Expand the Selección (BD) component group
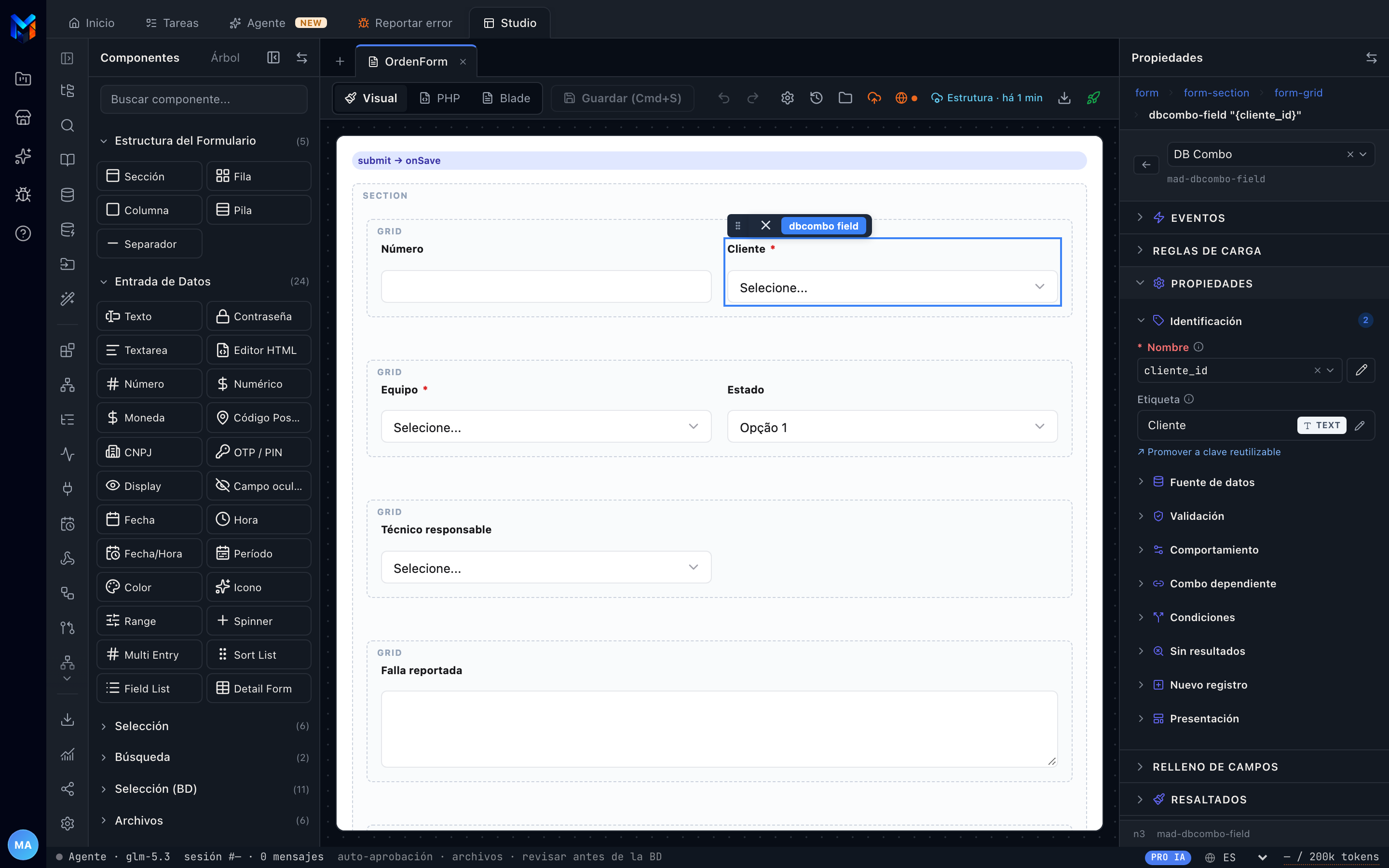Image resolution: width=1389 pixels, height=868 pixels. coord(156,789)
